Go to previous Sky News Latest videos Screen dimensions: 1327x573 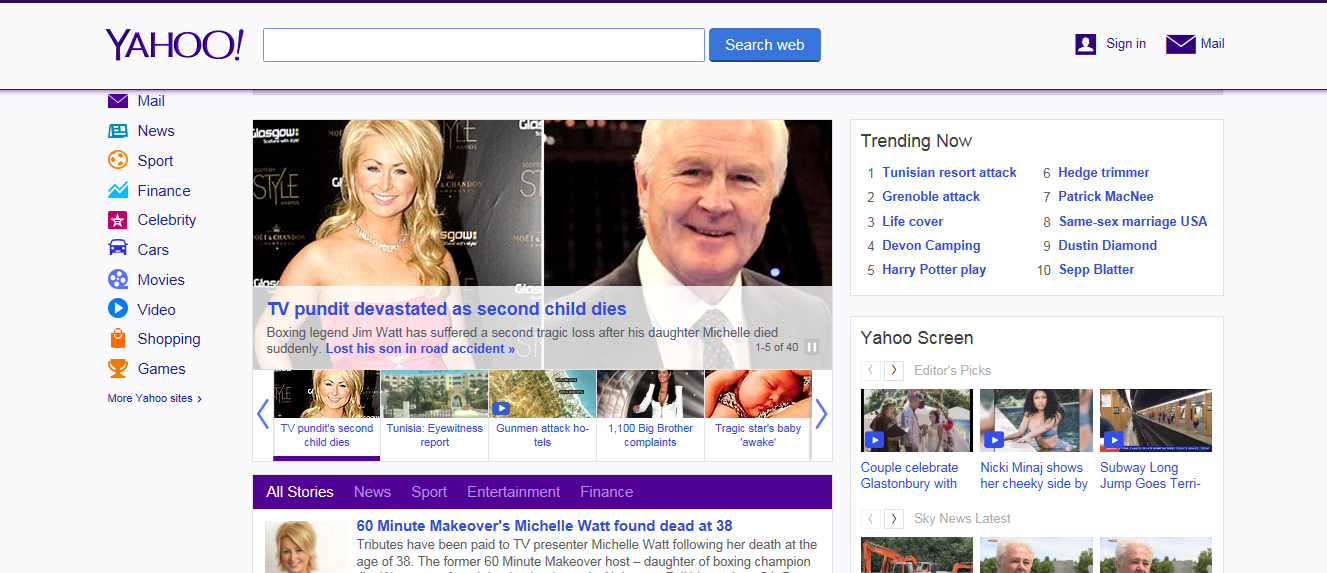(871, 518)
